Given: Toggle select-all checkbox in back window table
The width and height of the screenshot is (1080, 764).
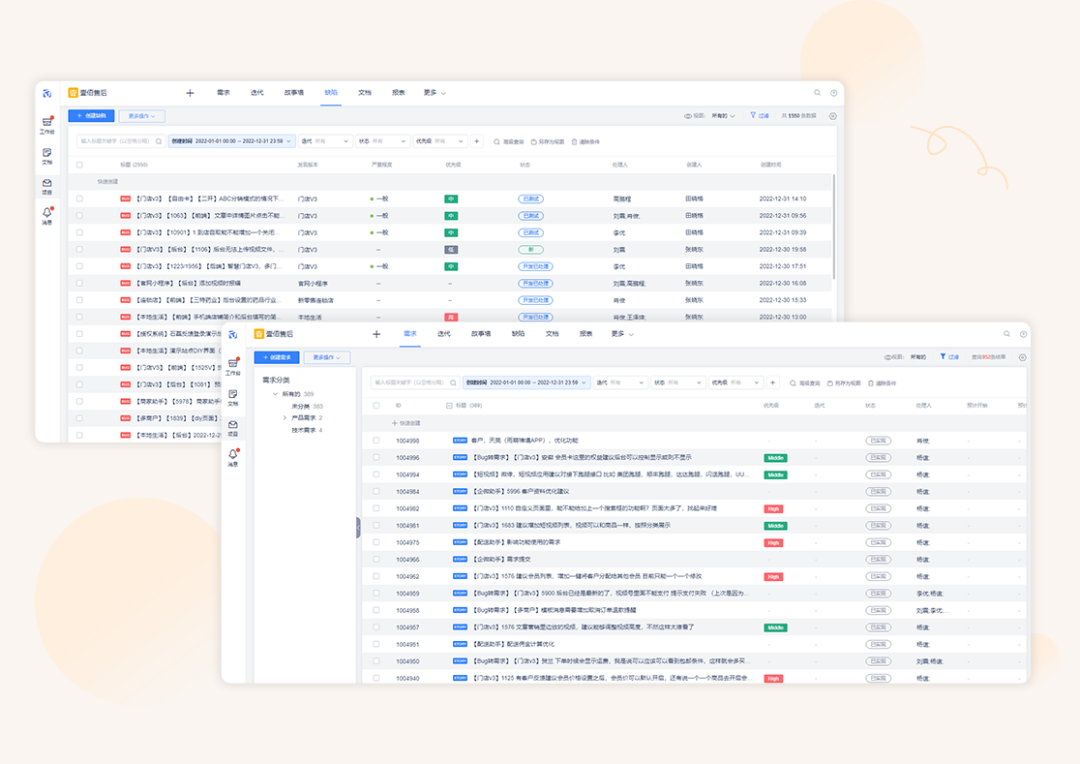Looking at the screenshot, I should click(79, 165).
